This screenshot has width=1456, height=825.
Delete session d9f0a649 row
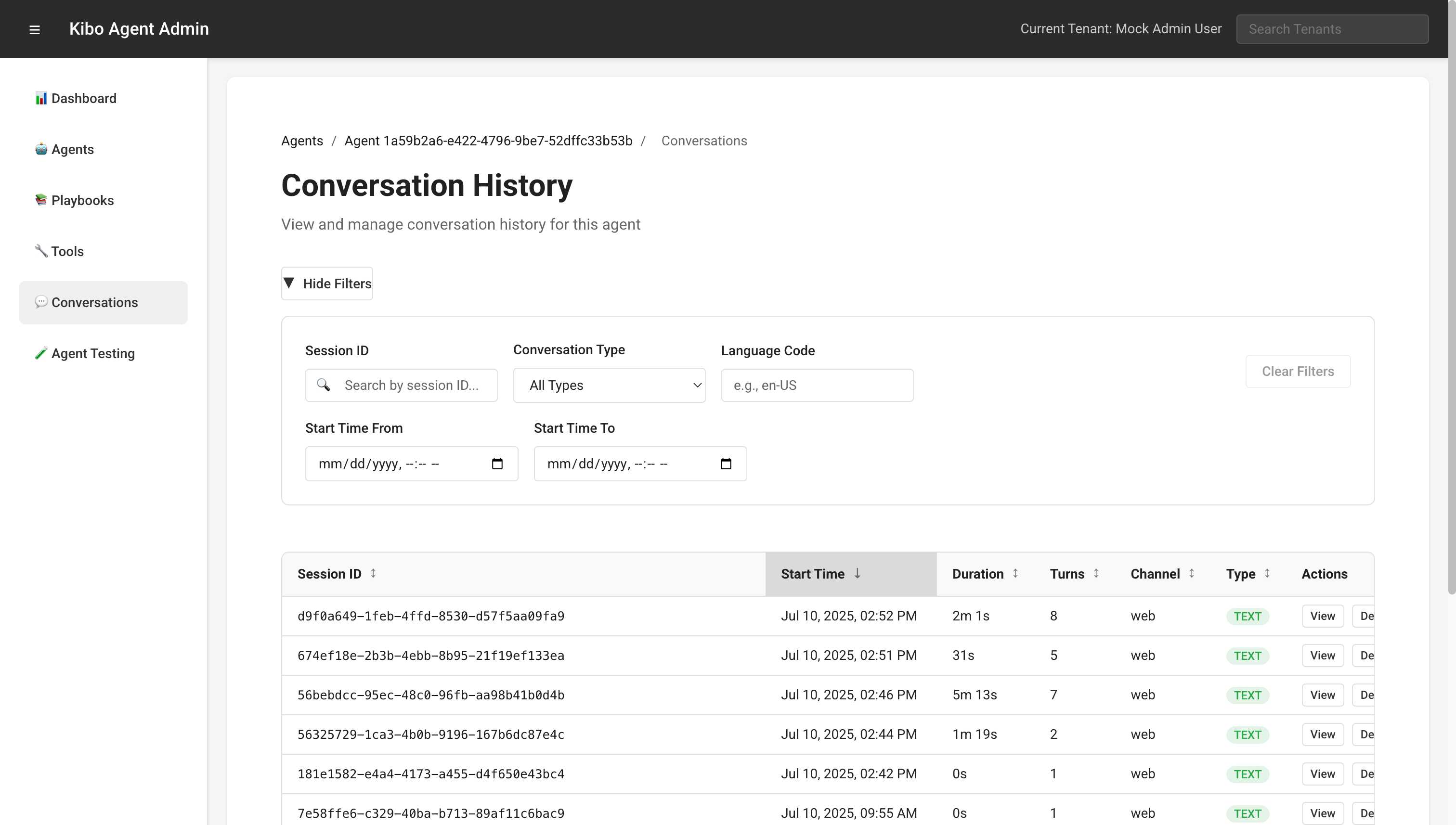(1364, 616)
